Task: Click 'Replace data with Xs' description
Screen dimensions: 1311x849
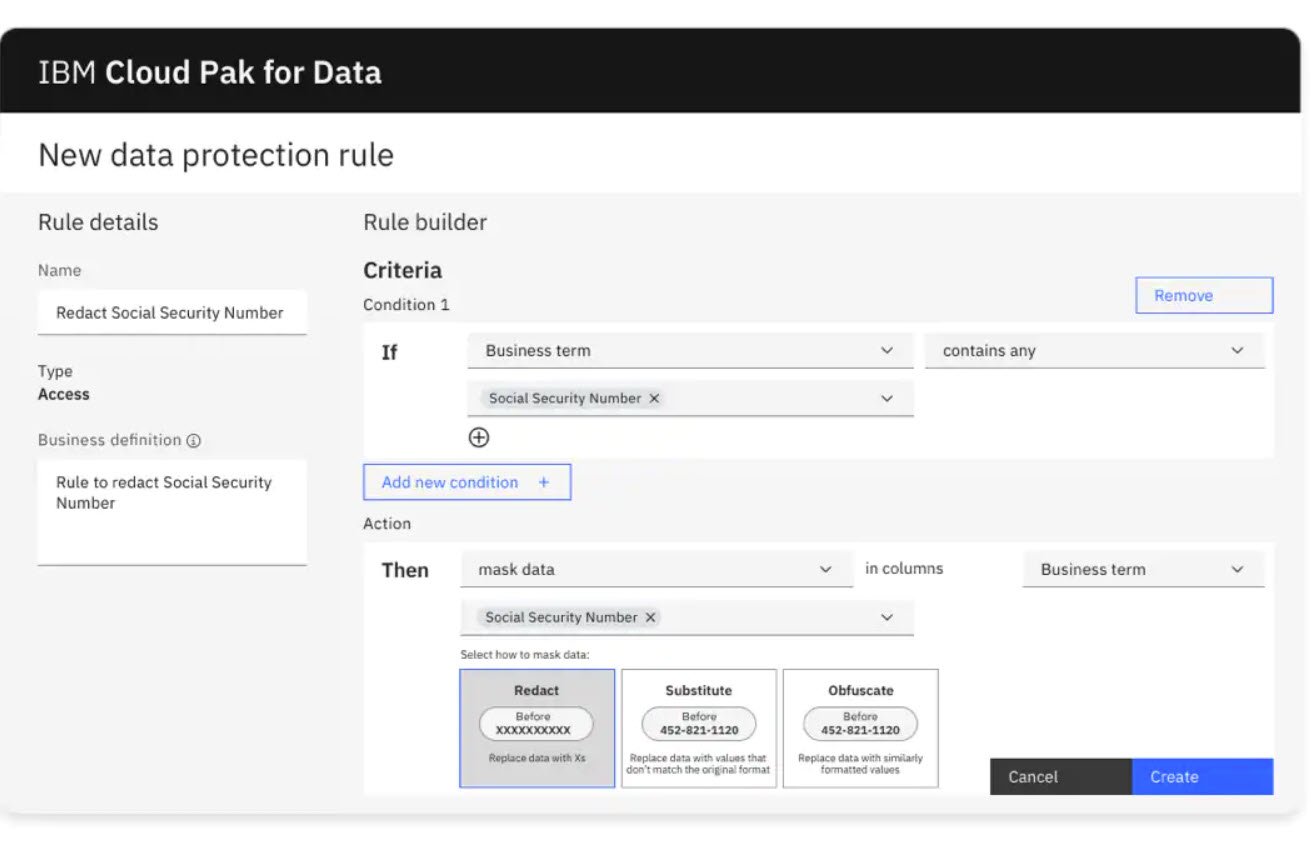Action: (x=537, y=758)
